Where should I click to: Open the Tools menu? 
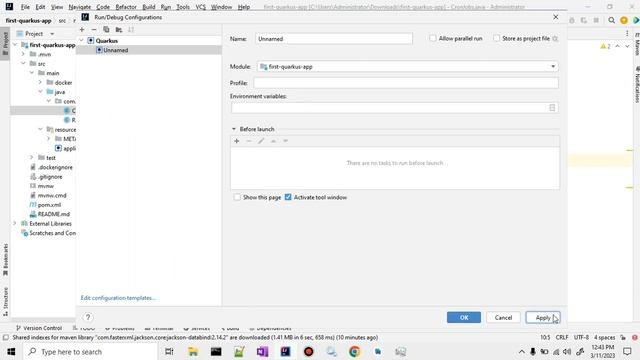(x=183, y=7)
